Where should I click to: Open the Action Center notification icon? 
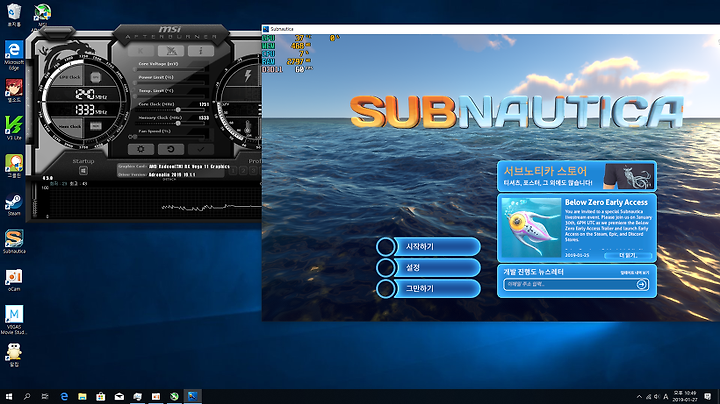coord(708,397)
